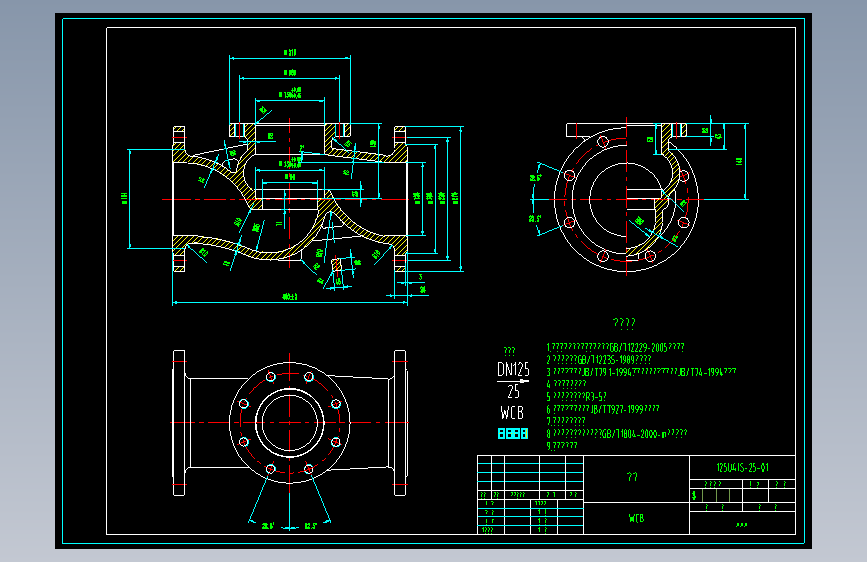
Task: Select the white DN125 text label
Action: [x=513, y=370]
